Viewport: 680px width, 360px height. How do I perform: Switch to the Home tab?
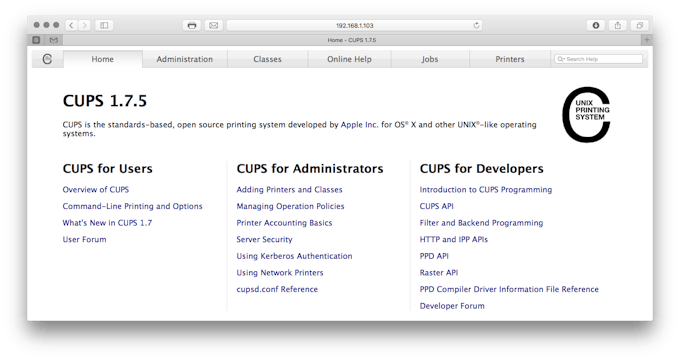coord(102,59)
